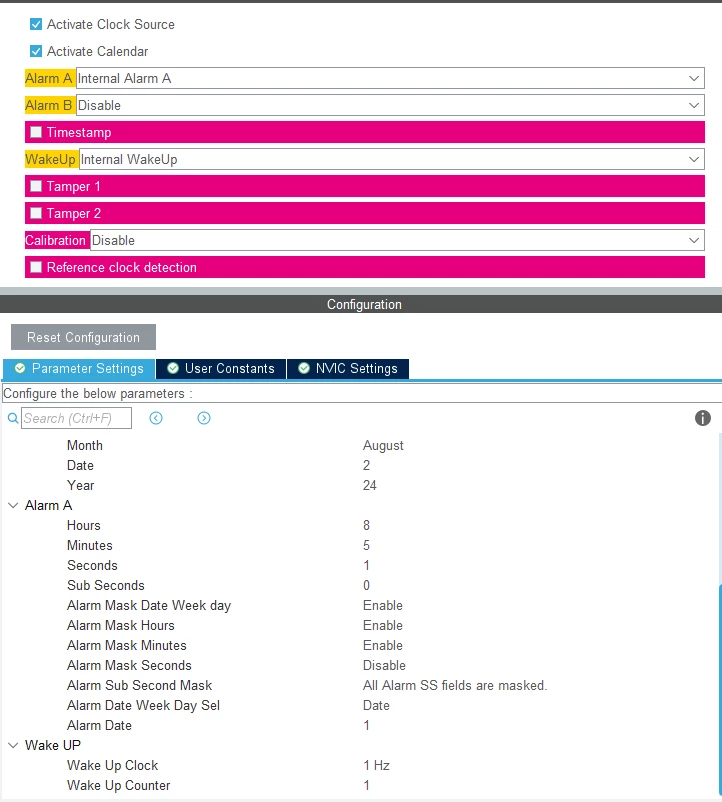Open the Alarm B dropdown

(390, 105)
